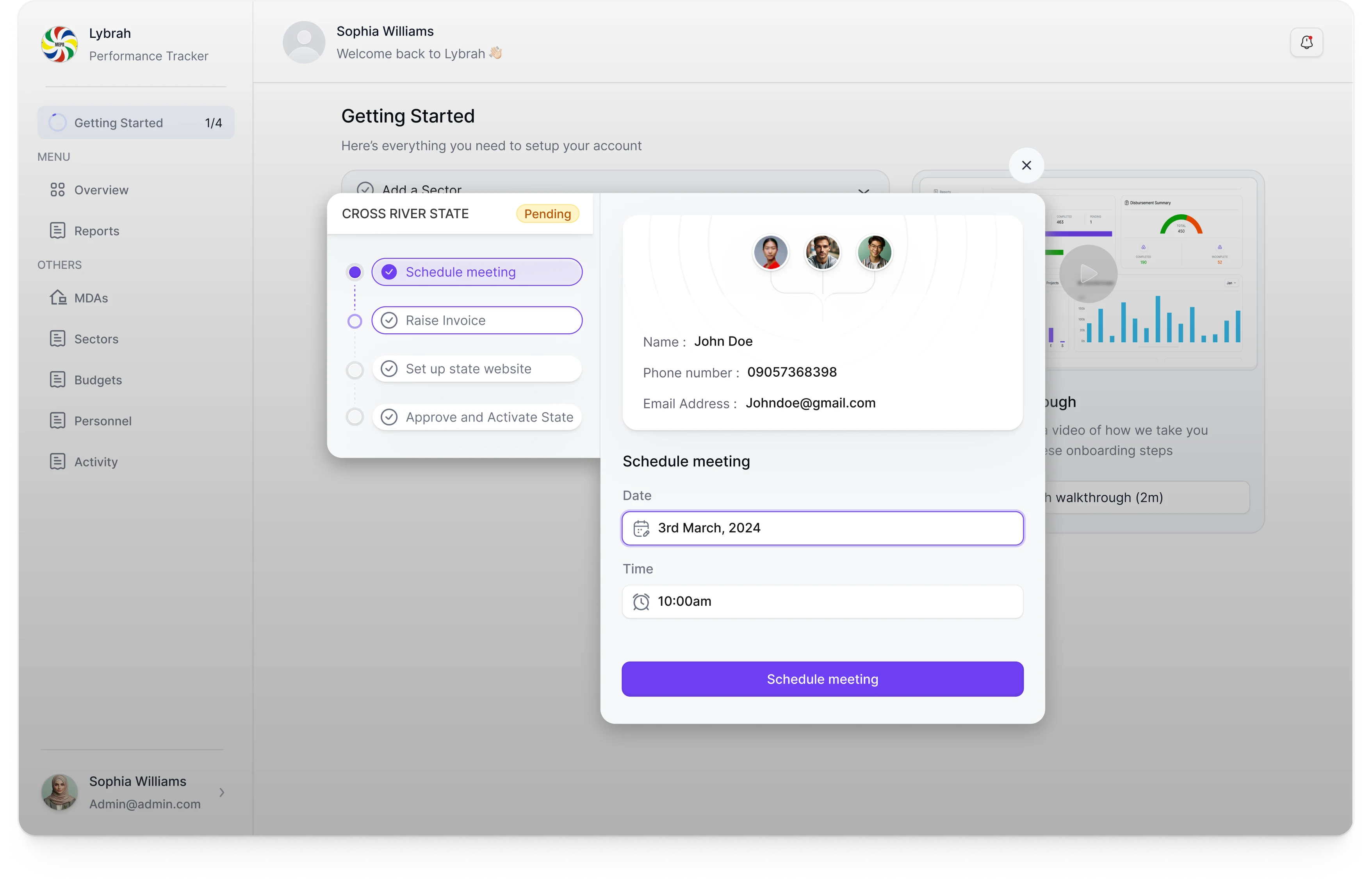Click the Activity list icon

(58, 462)
